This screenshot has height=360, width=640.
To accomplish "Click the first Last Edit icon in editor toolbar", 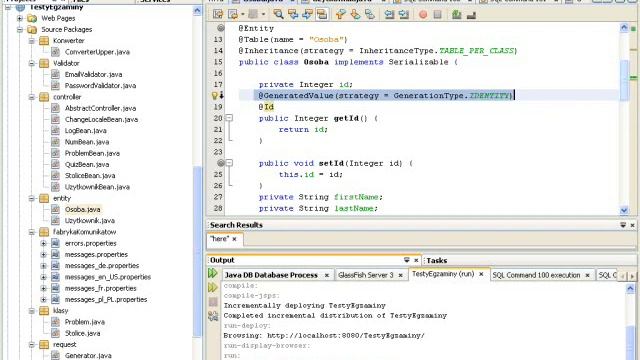I will [x=218, y=15].
